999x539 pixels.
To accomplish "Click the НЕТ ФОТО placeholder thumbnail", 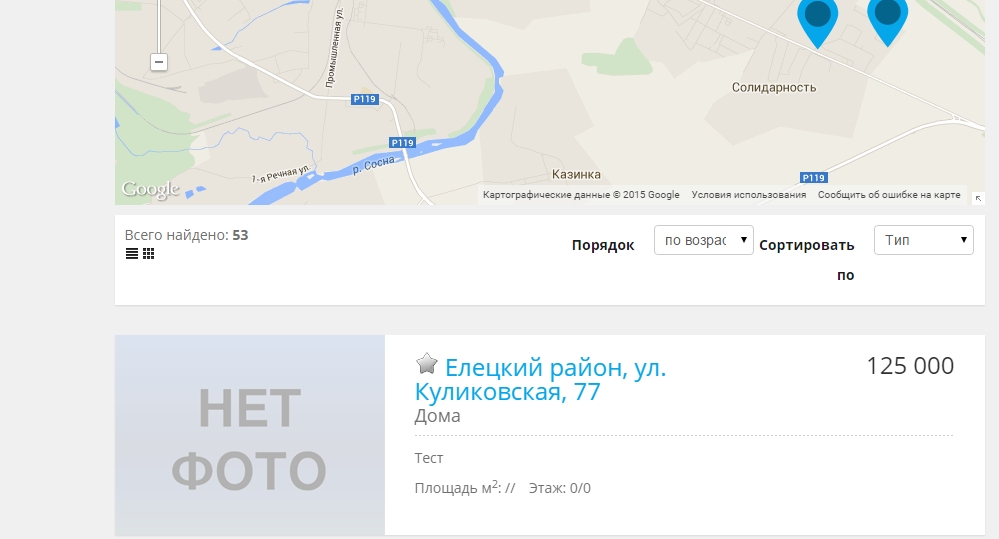I will [x=250, y=435].
